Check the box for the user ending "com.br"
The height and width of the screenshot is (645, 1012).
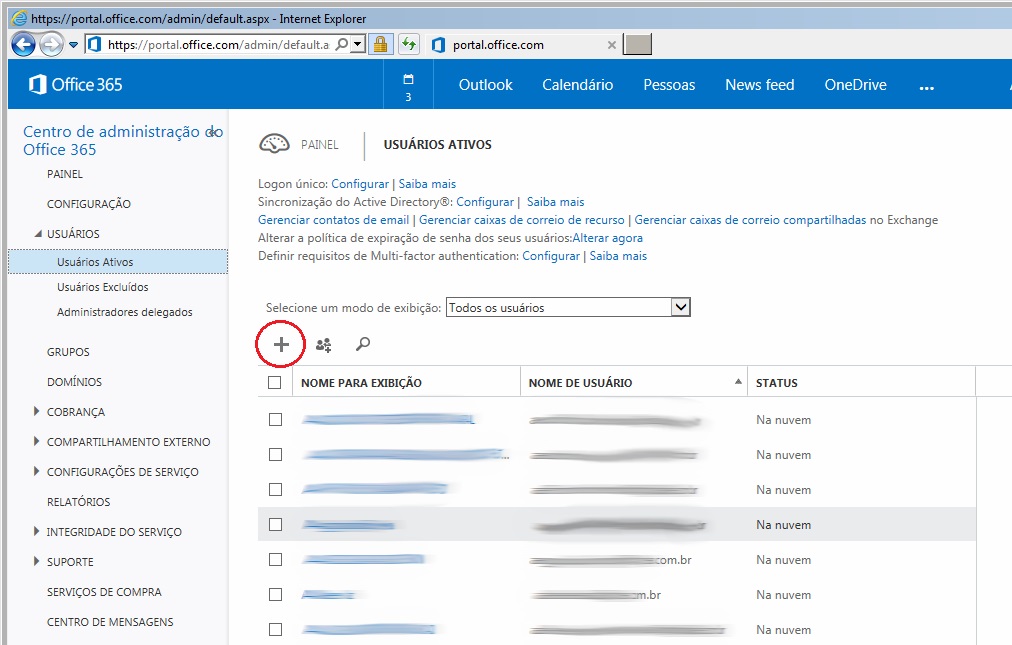click(x=276, y=559)
